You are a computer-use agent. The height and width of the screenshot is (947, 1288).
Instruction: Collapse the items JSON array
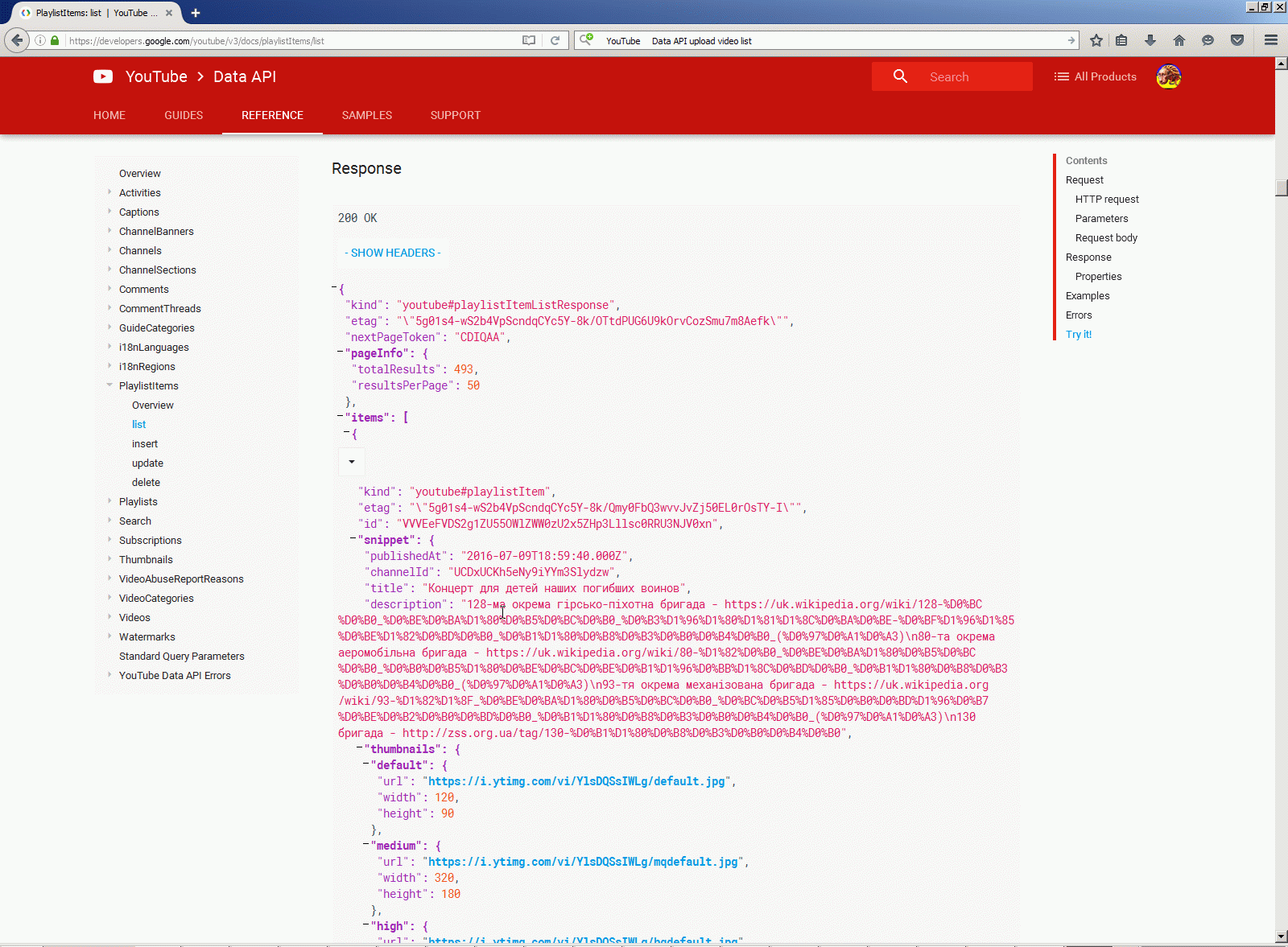[341, 416]
